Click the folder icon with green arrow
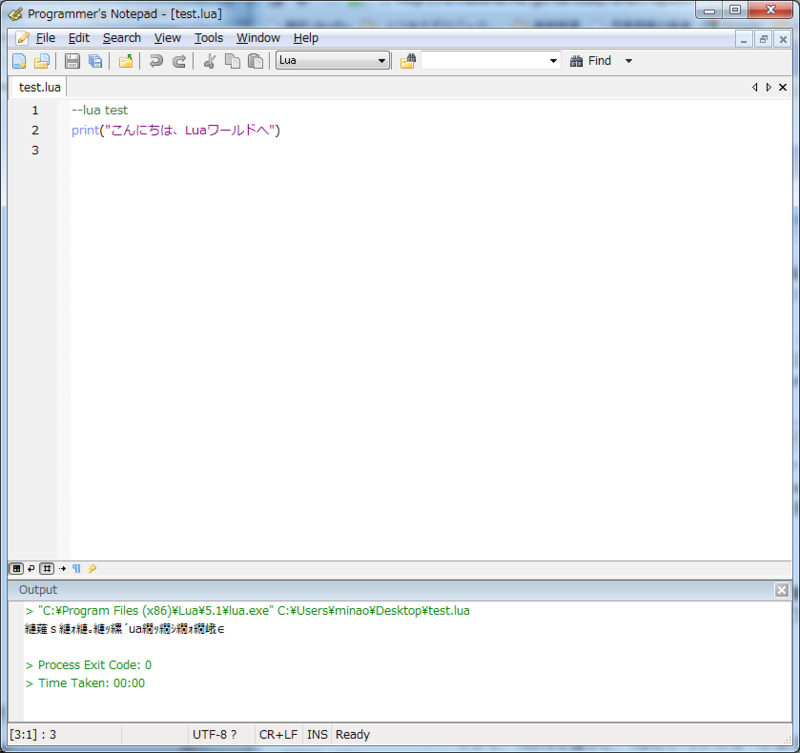 [126, 61]
